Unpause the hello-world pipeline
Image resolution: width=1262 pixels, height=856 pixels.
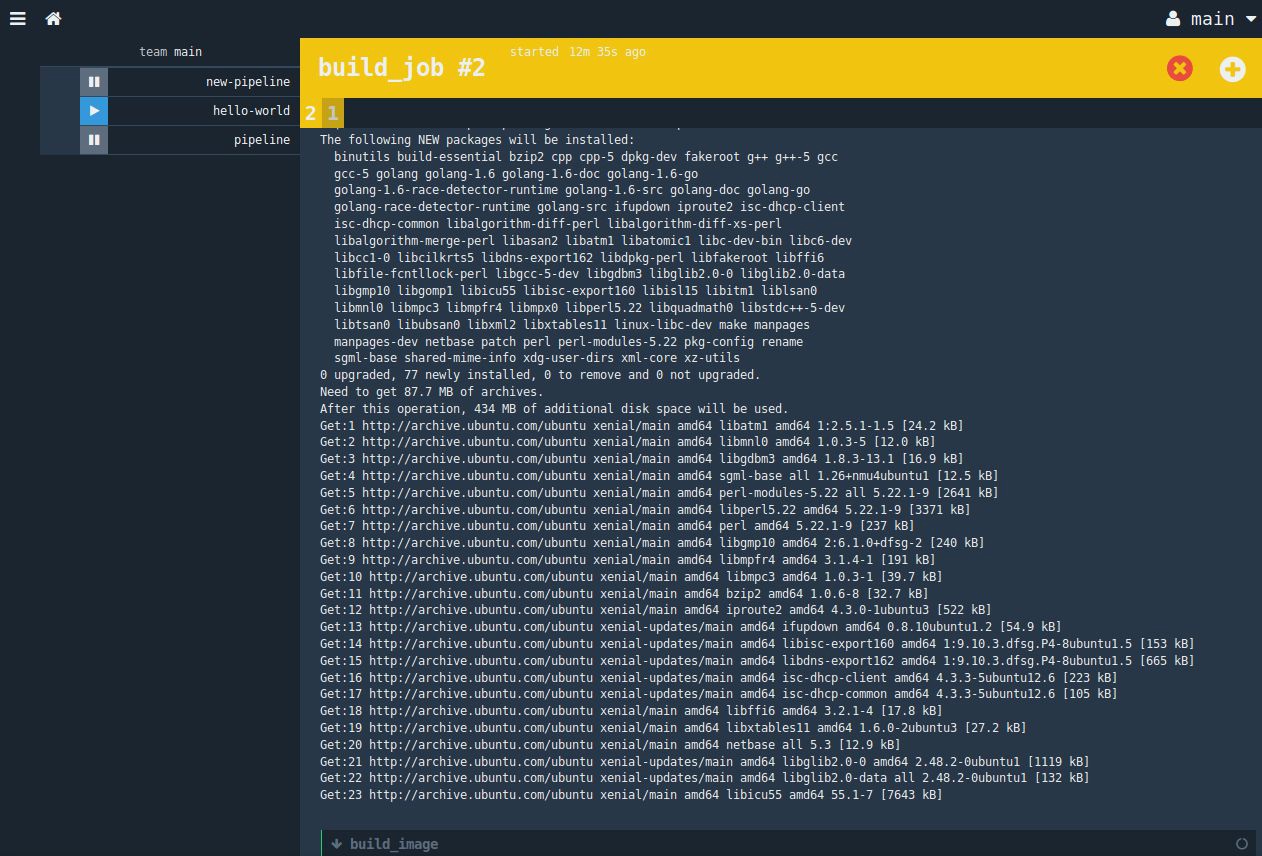click(94, 111)
